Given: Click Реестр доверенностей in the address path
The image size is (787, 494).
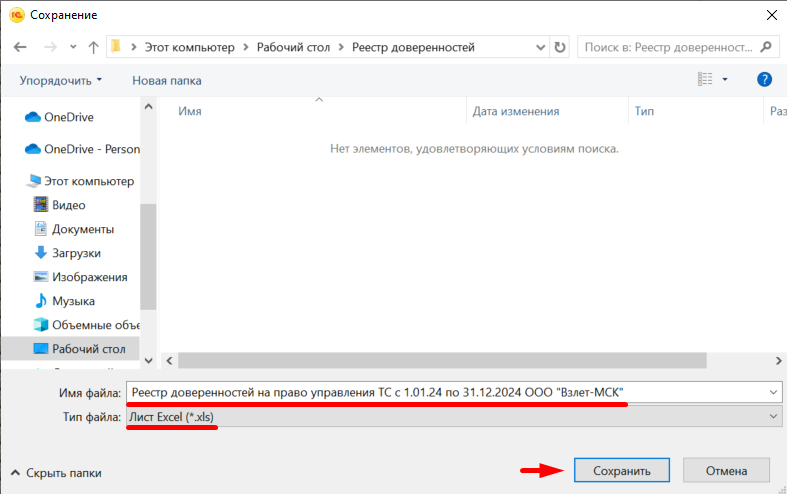Looking at the screenshot, I should coord(413,47).
